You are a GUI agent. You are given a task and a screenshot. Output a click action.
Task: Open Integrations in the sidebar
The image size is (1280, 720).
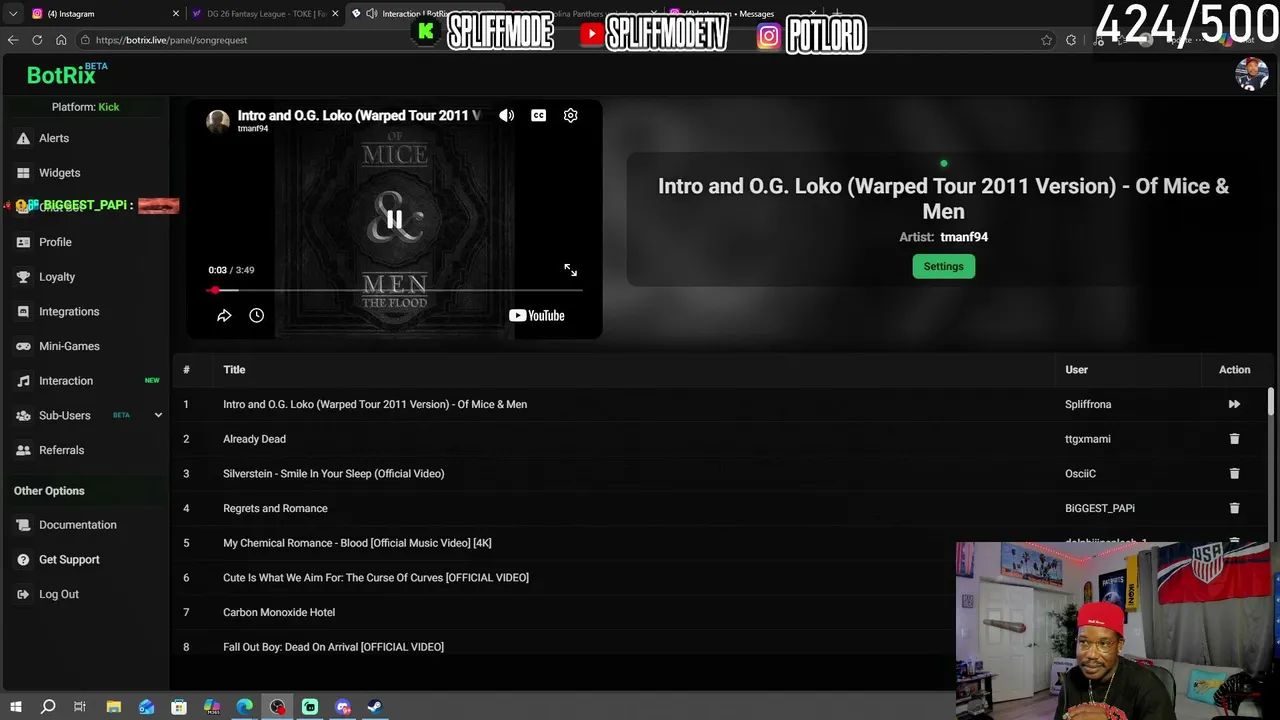(69, 312)
